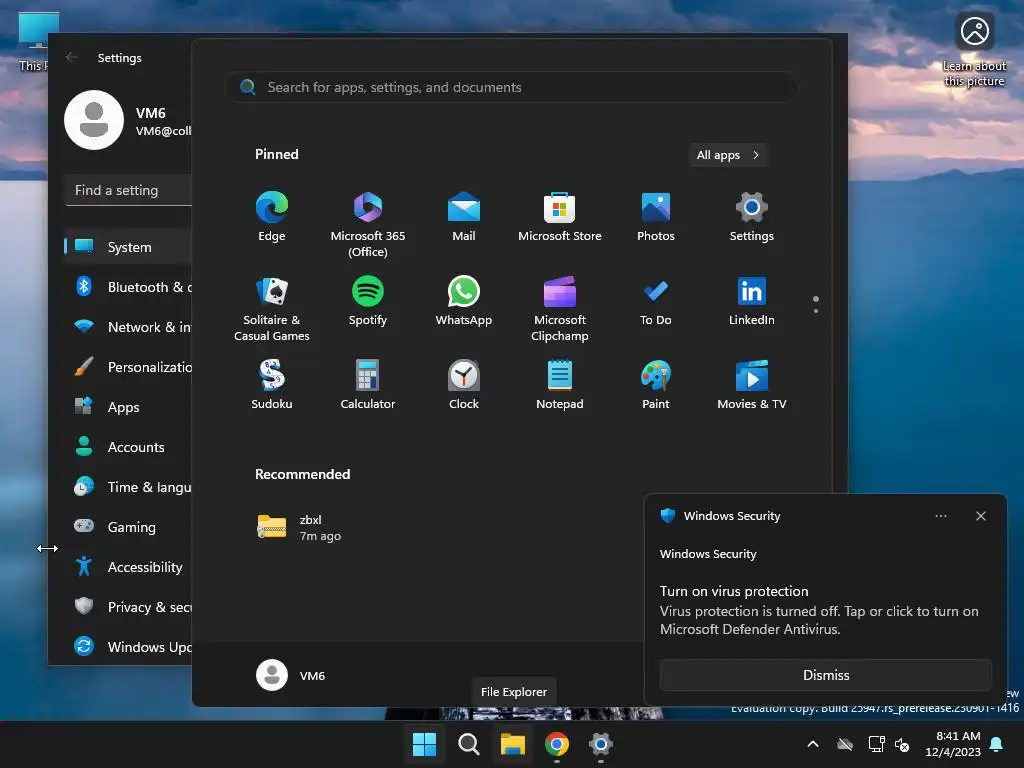Screen dimensions: 1024x768
Task: Launch the Sudoku game
Action: (x=272, y=385)
